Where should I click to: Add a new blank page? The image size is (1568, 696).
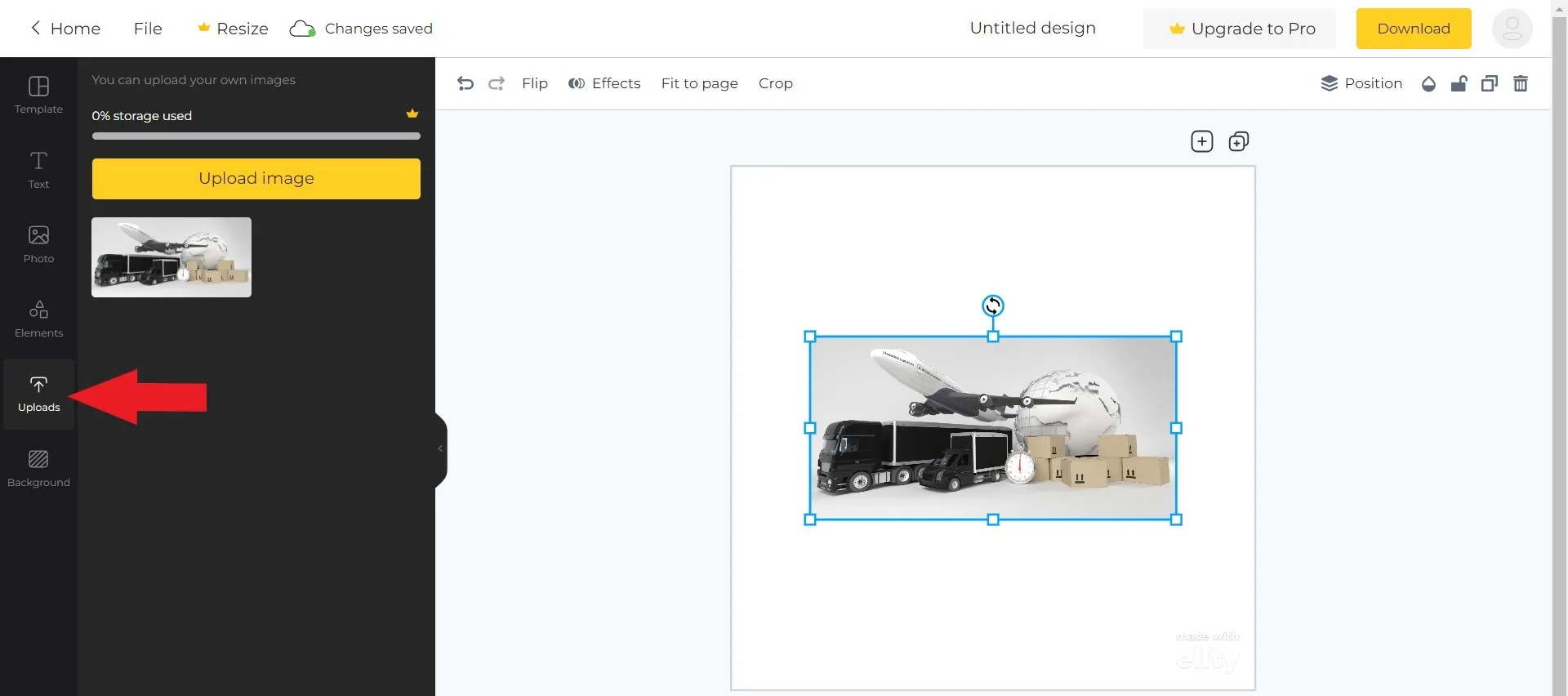pos(1201,141)
